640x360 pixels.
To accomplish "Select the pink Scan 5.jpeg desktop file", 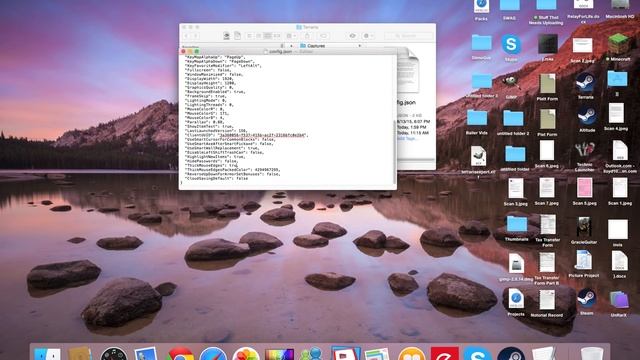I will pos(584,188).
